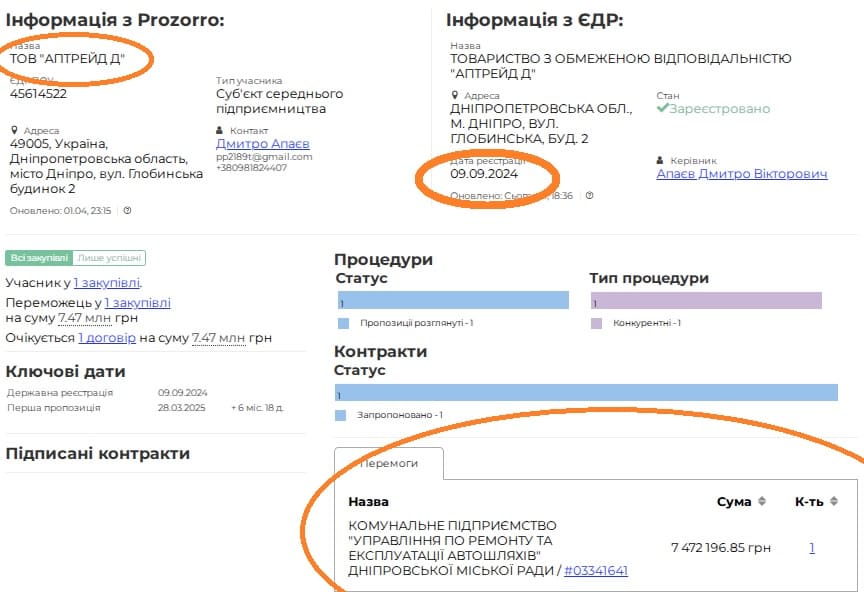
Task: Click map pin icon by Prozorro address
Action: [15, 130]
